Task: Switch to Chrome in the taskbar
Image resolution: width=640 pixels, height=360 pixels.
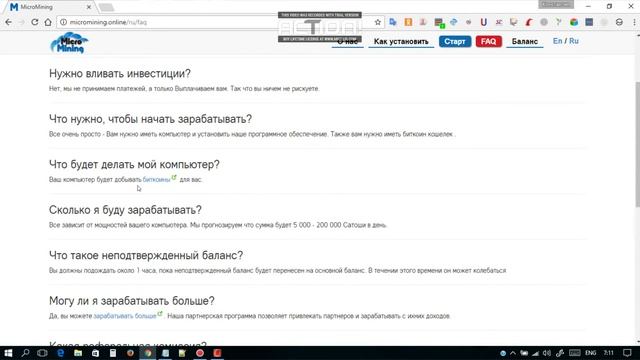Action: click(148, 353)
